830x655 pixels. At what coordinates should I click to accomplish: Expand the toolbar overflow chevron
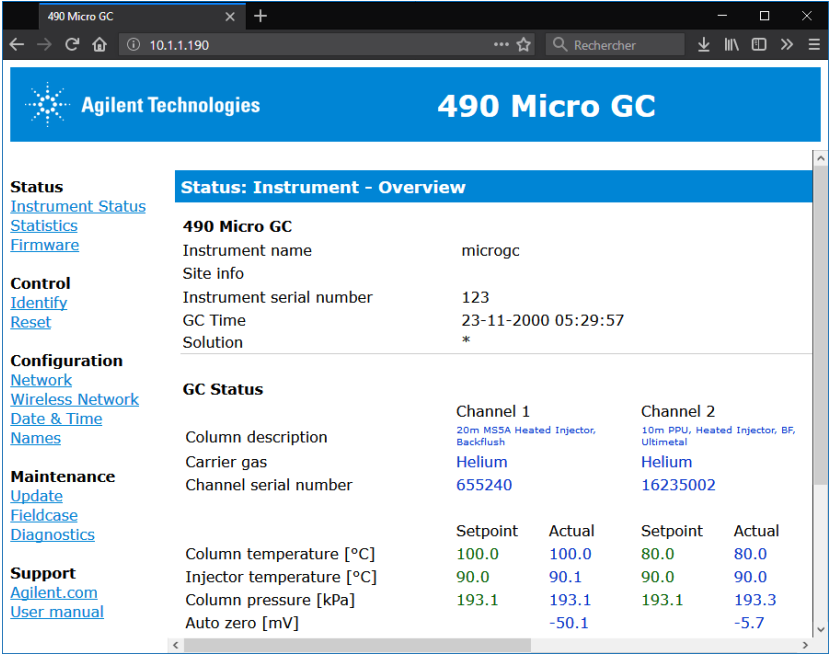[x=787, y=45]
